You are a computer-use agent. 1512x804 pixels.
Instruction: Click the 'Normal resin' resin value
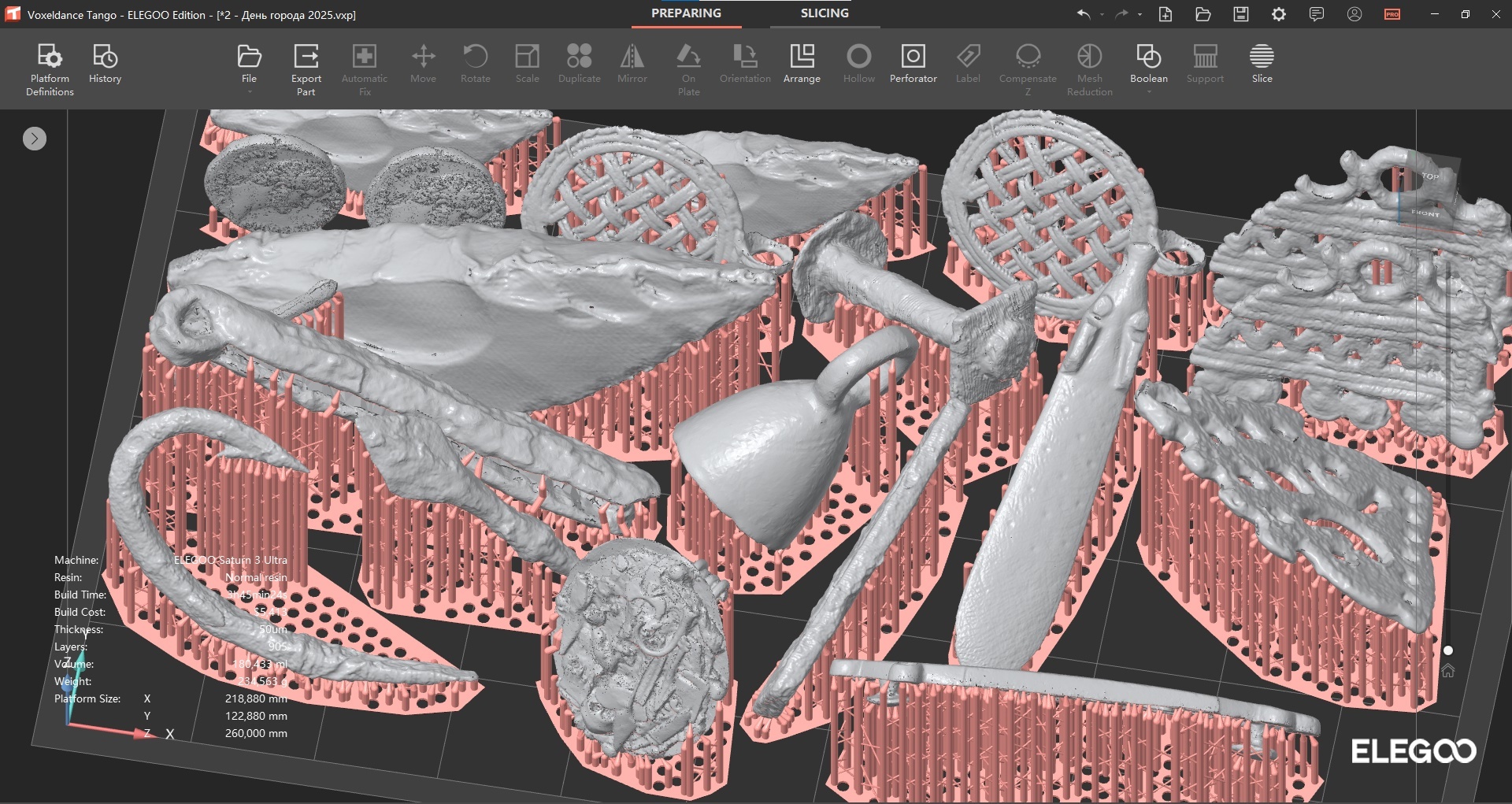(x=256, y=577)
